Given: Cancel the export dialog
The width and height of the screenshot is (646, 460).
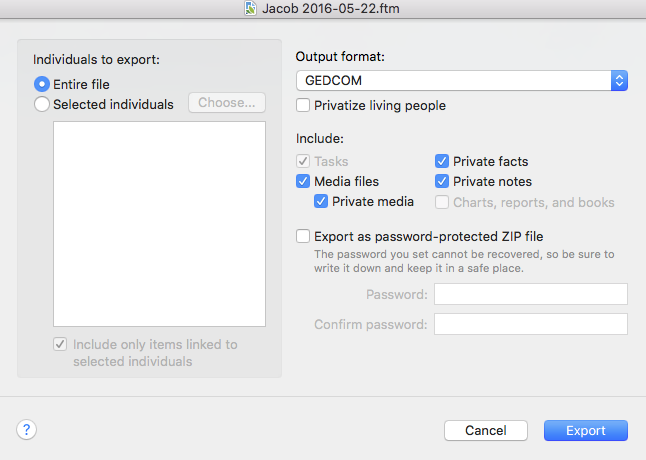Looking at the screenshot, I should click(x=486, y=430).
